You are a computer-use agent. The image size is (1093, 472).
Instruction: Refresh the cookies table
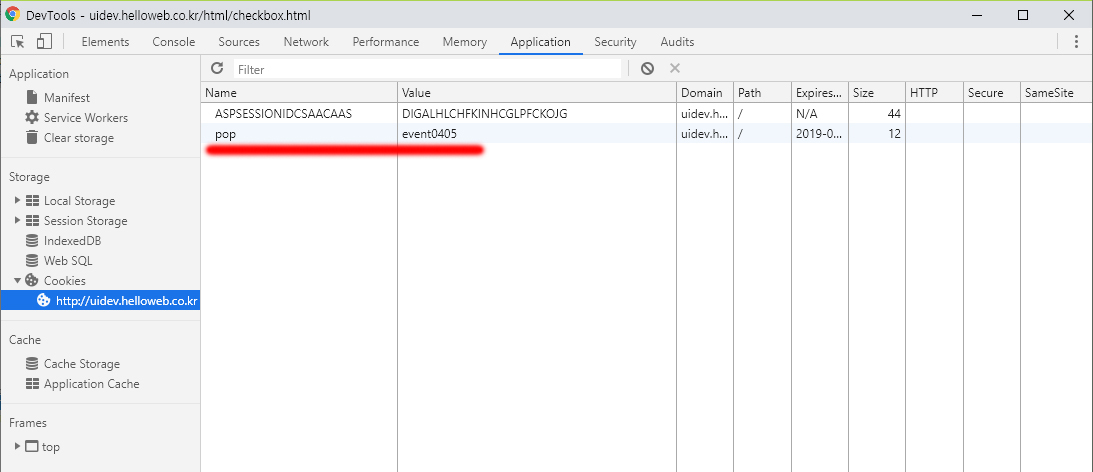[x=217, y=68]
